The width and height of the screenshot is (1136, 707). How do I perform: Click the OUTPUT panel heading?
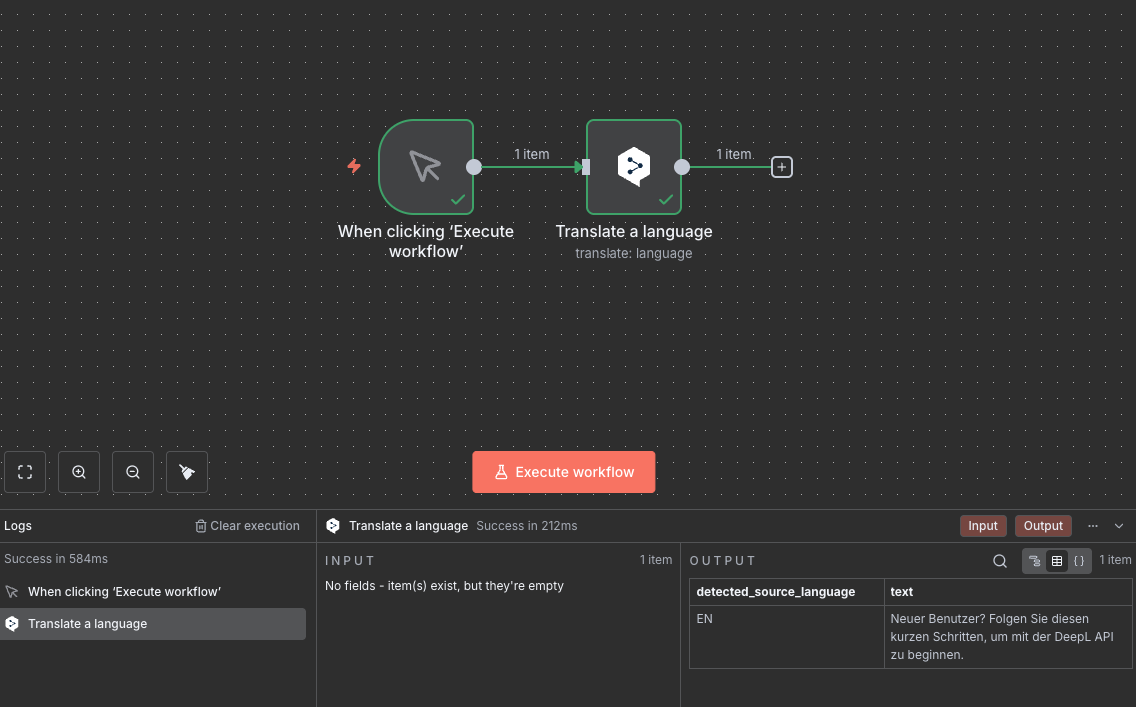pyautogui.click(x=722, y=561)
